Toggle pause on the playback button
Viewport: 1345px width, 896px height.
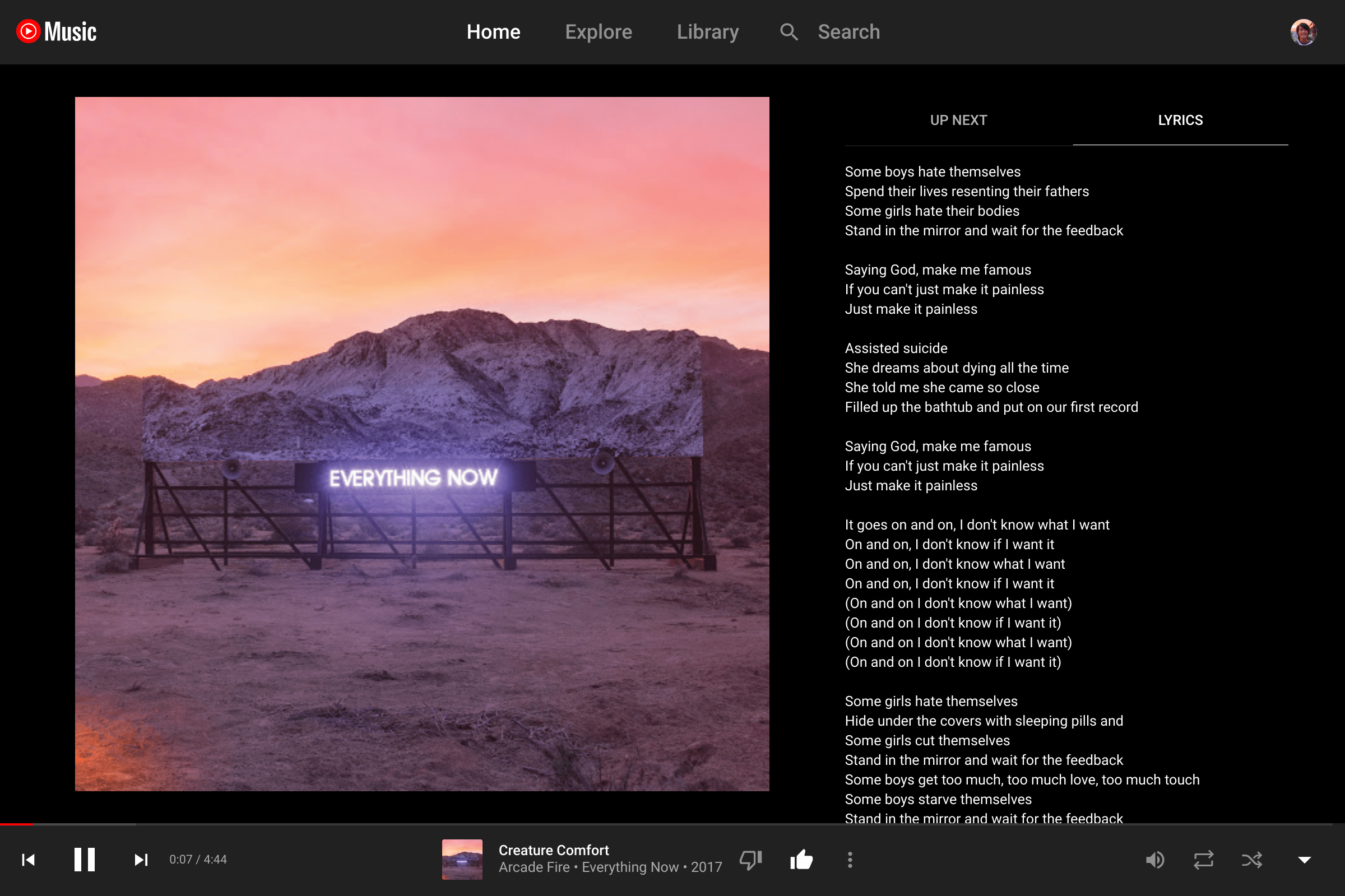[83, 859]
